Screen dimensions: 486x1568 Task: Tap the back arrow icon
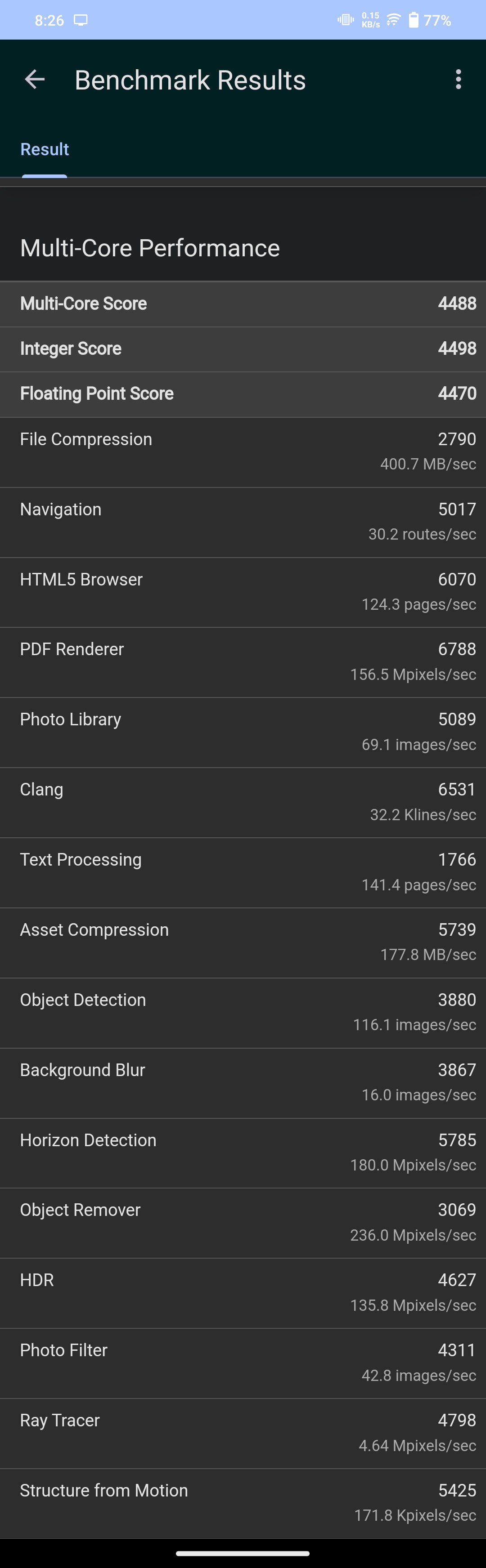[35, 80]
